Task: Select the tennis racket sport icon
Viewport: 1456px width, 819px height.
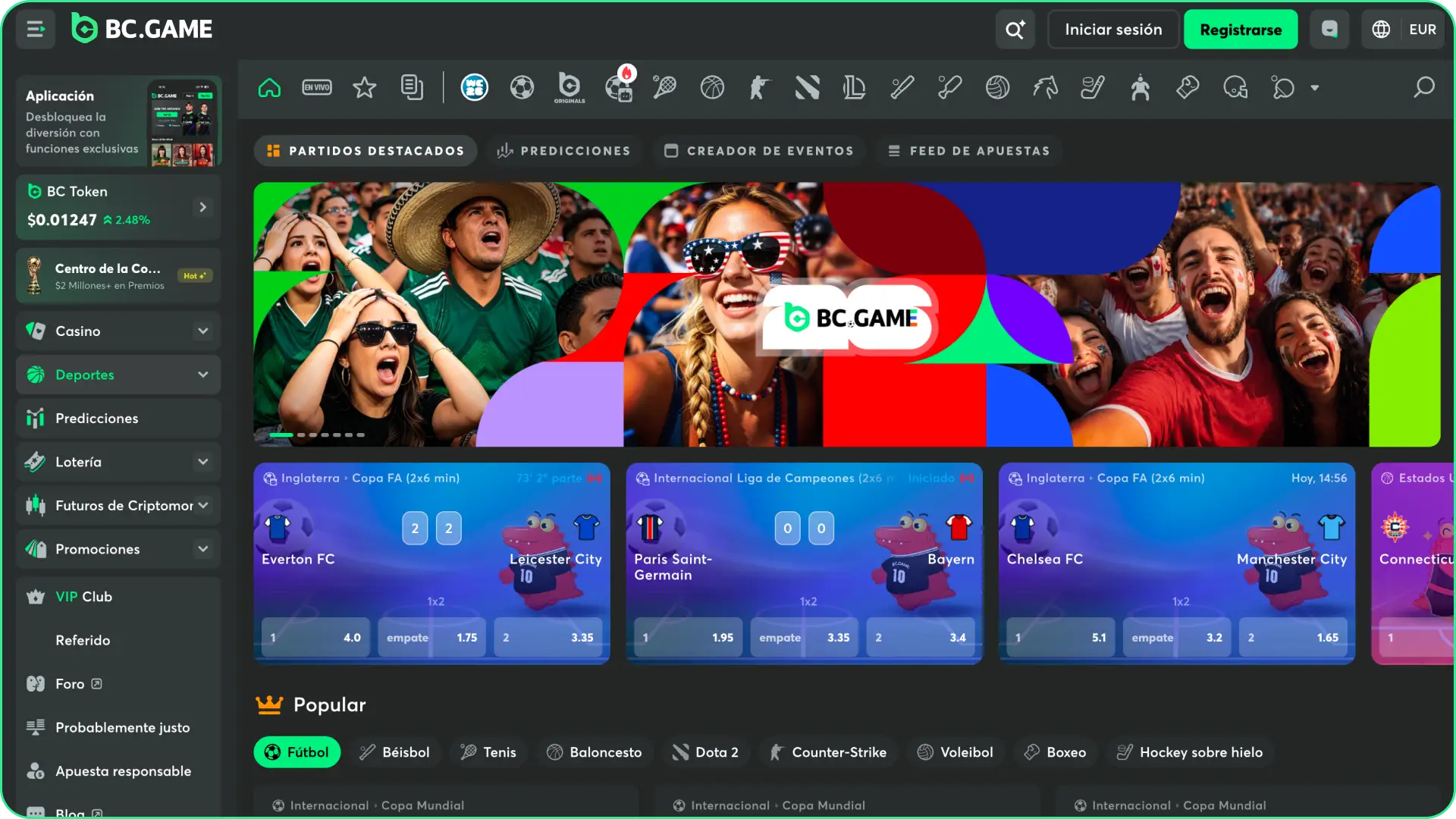Action: click(664, 88)
